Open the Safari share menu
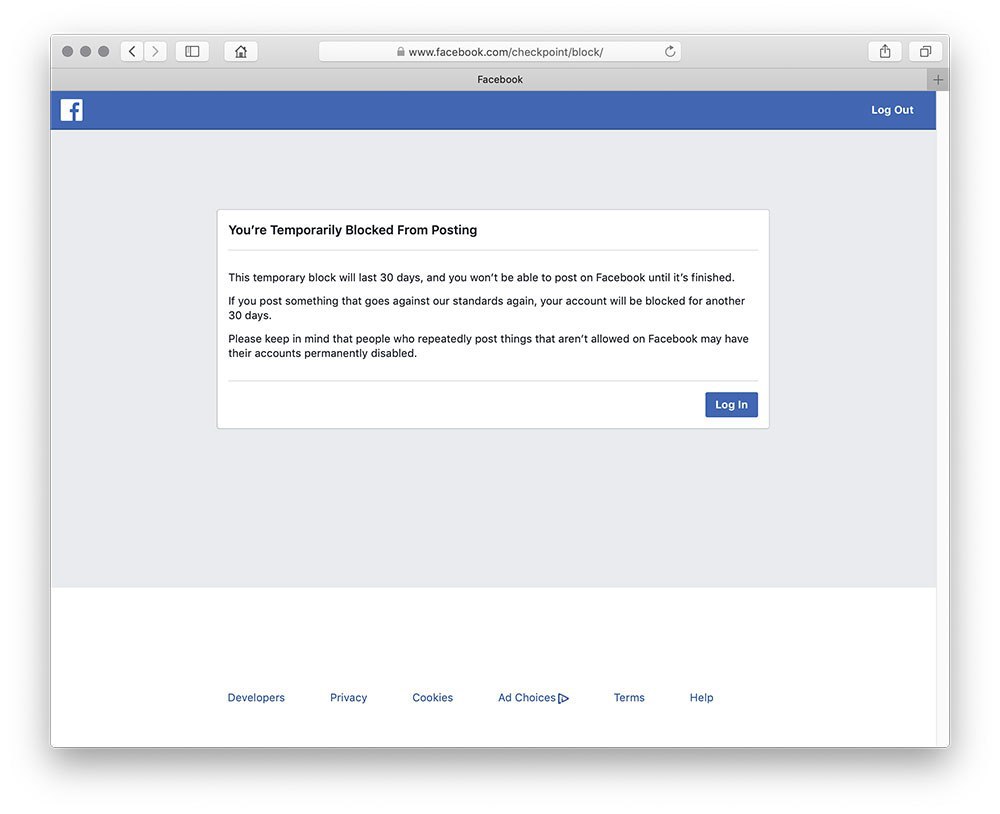This screenshot has height=814, width=1000. point(885,52)
